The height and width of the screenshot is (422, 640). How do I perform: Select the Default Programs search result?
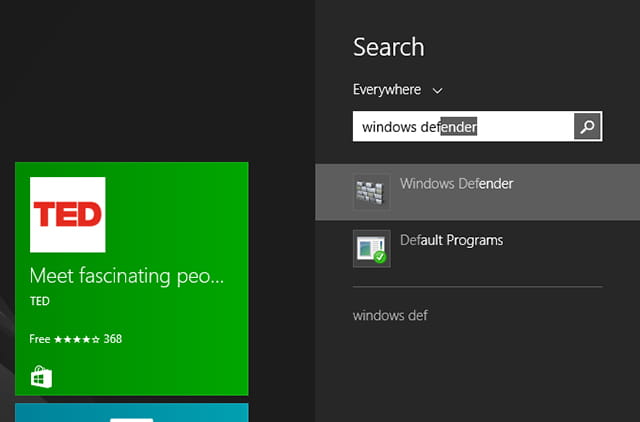(478, 249)
